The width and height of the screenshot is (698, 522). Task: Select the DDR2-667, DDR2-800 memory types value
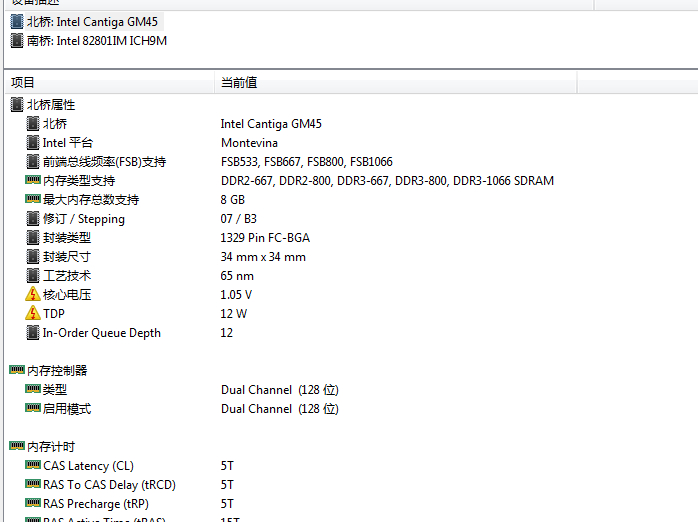click(x=387, y=181)
